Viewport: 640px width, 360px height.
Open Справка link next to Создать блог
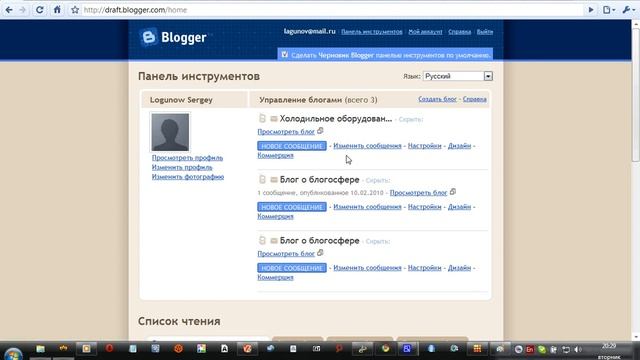click(475, 99)
